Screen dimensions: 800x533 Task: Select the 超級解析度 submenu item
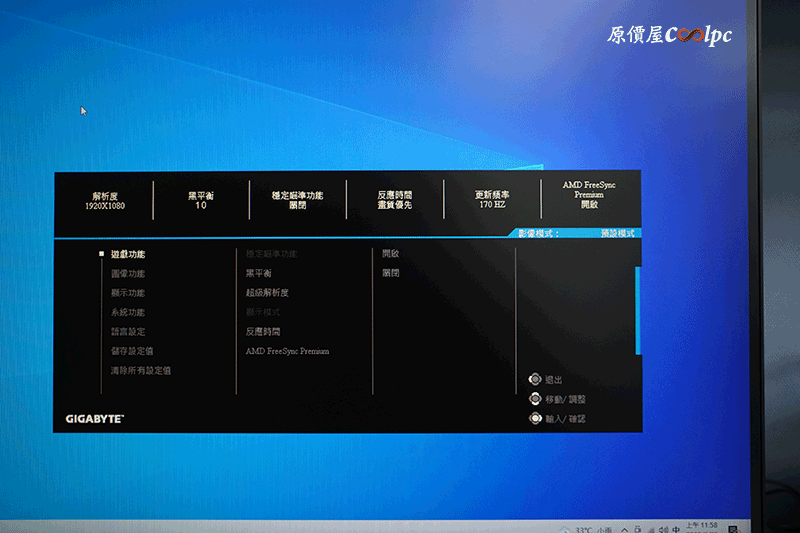pos(267,293)
